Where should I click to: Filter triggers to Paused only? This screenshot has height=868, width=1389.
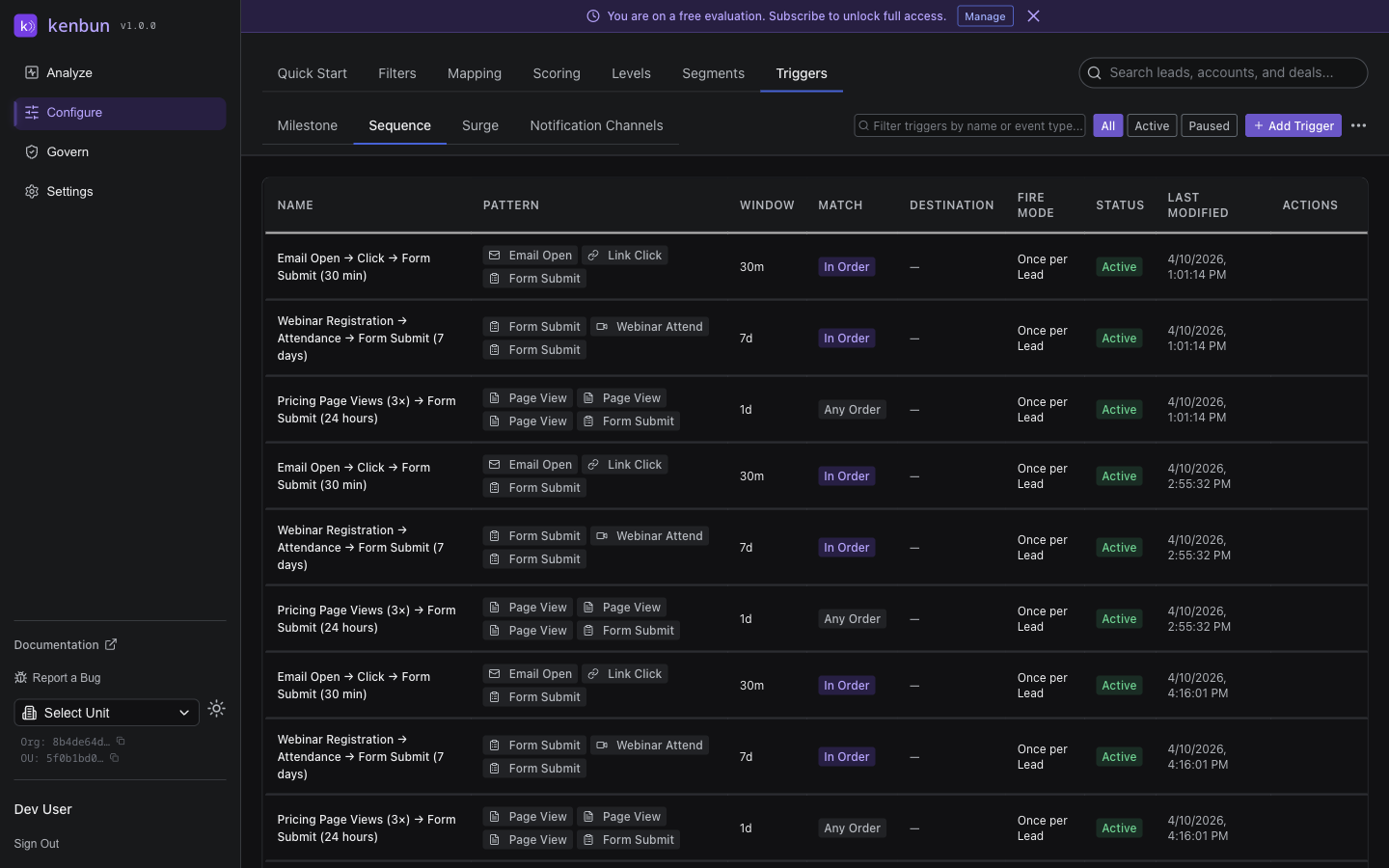(x=1209, y=125)
